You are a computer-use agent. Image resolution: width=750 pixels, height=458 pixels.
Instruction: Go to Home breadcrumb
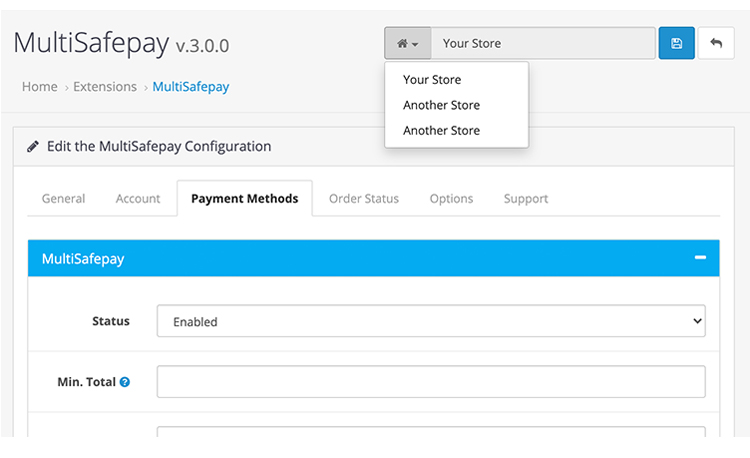coord(40,87)
